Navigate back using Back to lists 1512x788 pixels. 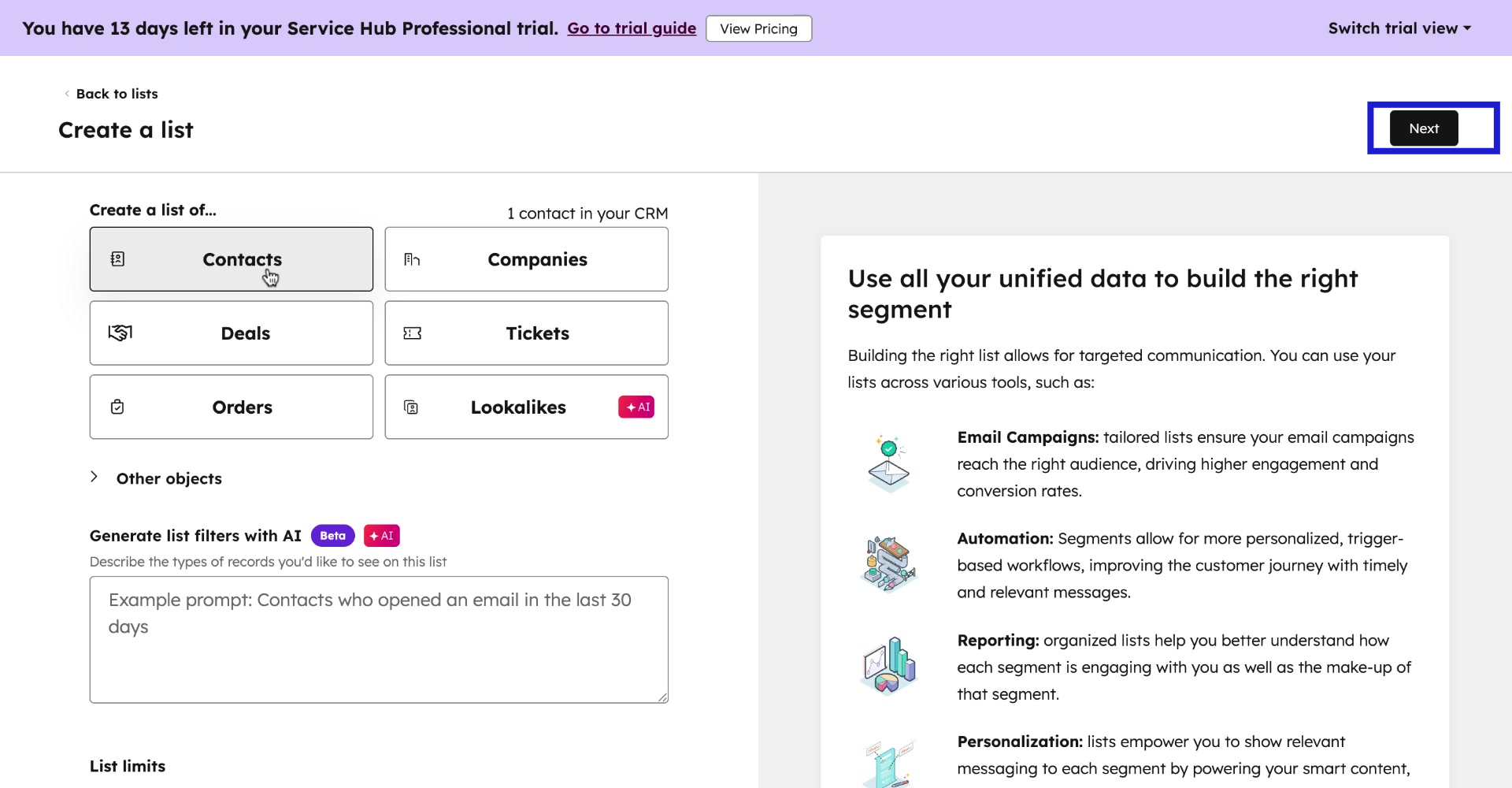[x=117, y=93]
